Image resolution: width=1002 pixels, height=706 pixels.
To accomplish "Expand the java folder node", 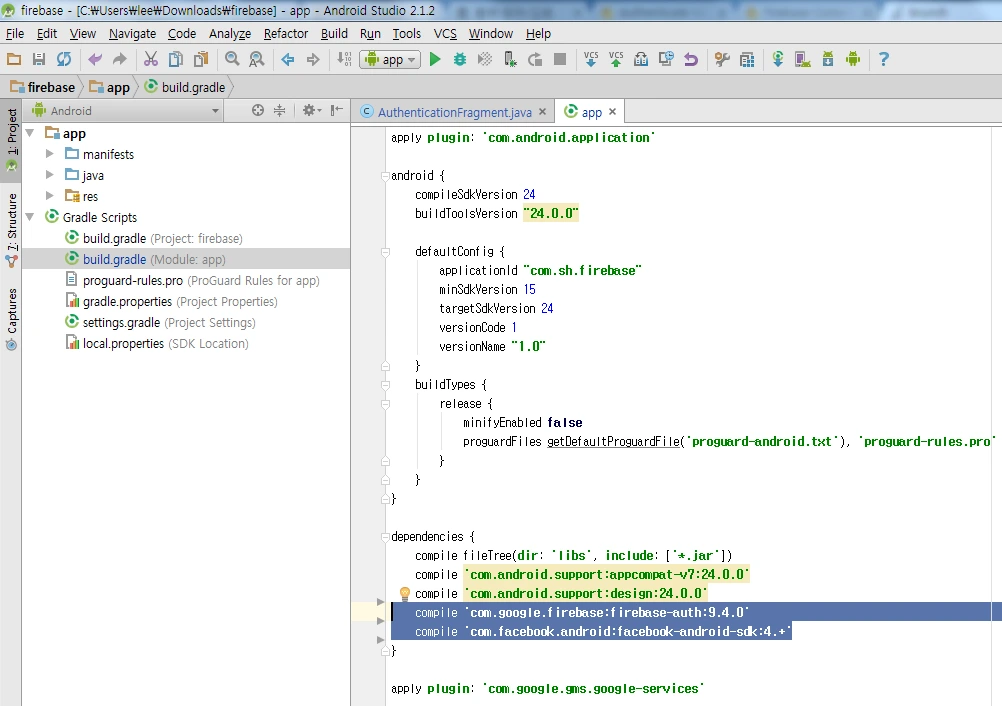I will coord(50,175).
